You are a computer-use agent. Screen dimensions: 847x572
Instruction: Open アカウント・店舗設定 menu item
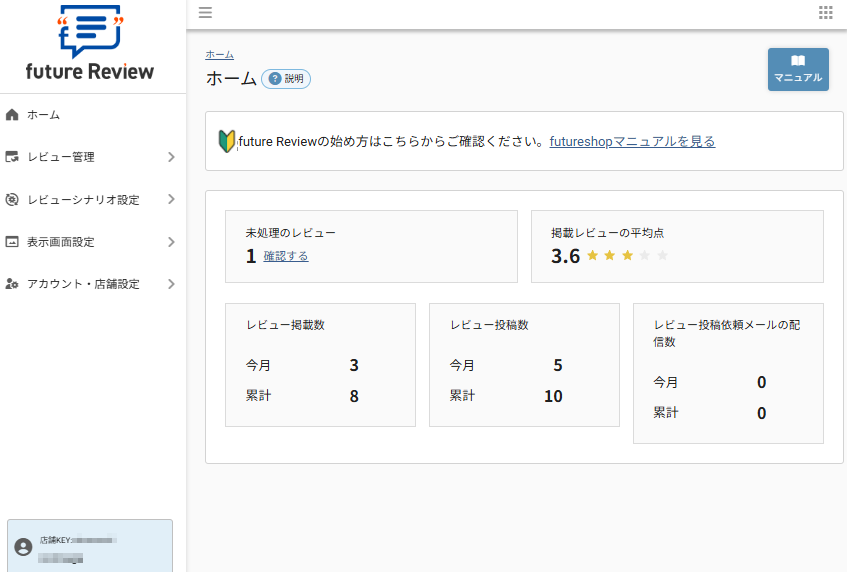tap(93, 284)
